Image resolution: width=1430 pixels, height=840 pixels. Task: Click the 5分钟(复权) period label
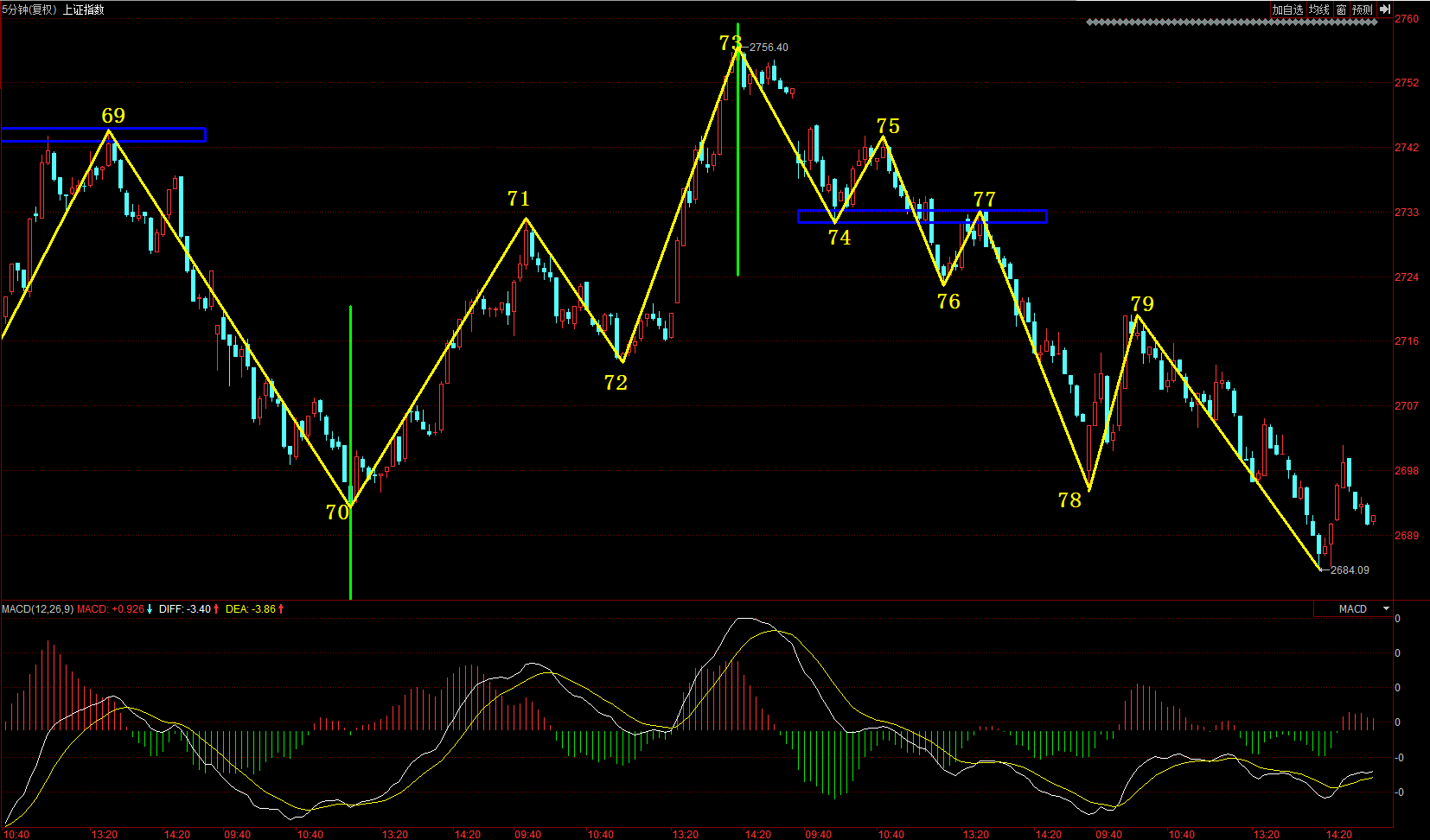click(x=29, y=10)
